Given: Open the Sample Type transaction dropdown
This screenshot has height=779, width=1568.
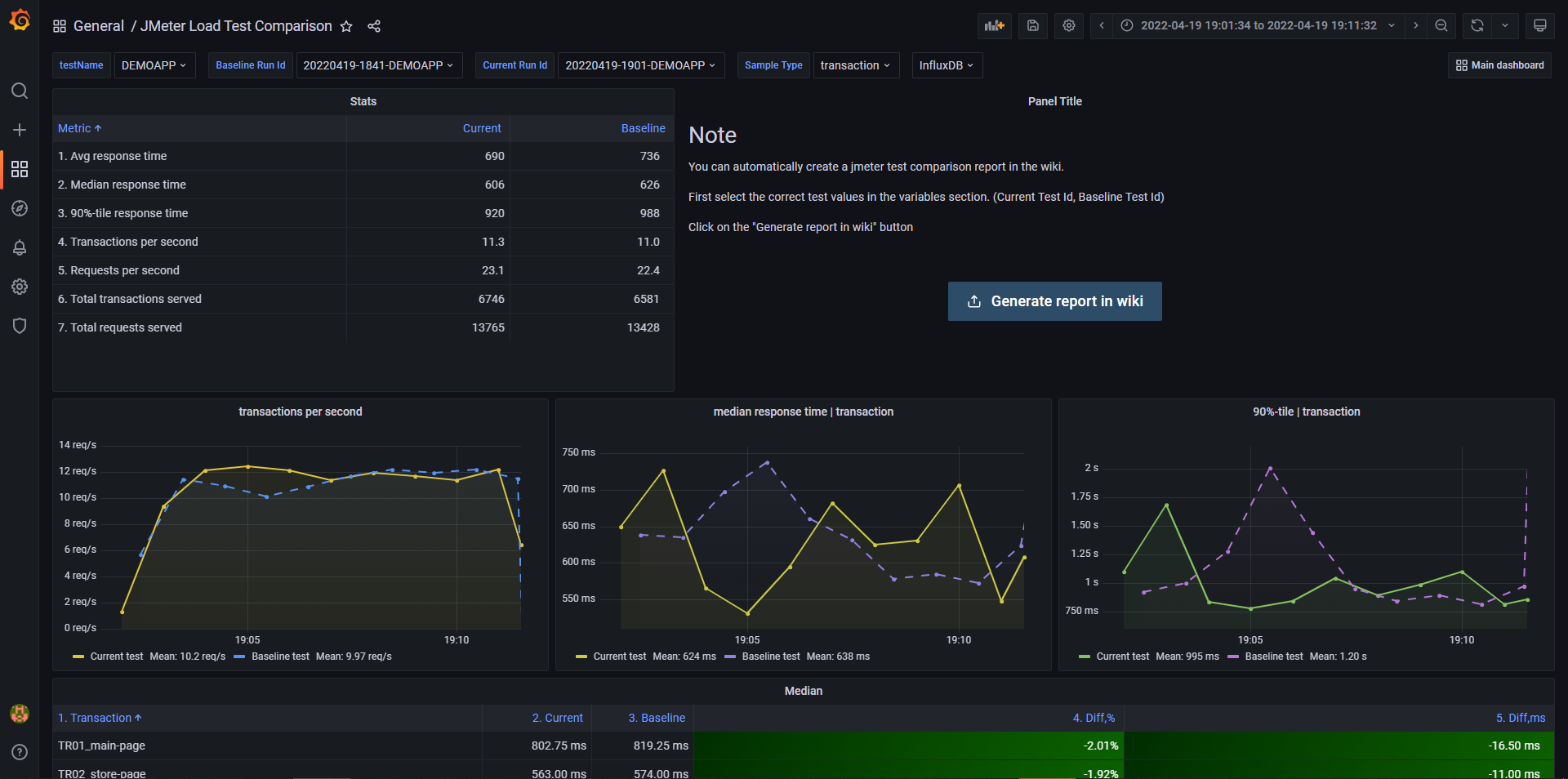Looking at the screenshot, I should click(856, 65).
